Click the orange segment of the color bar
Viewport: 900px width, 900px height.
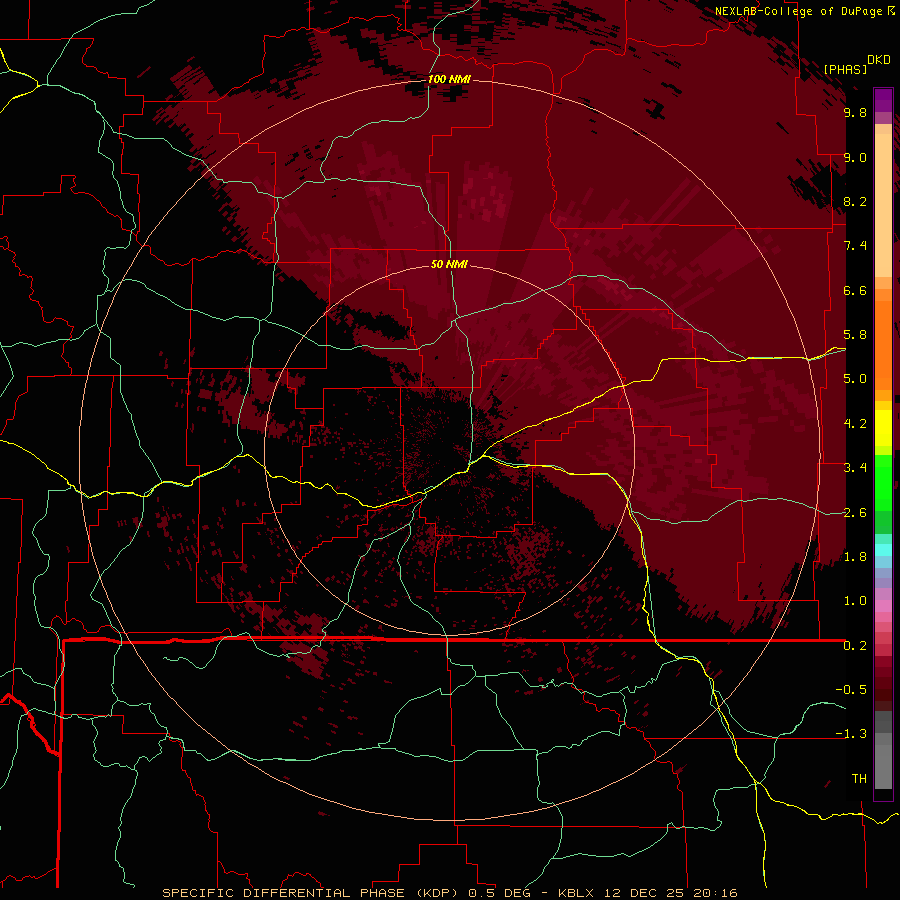pyautogui.click(x=883, y=344)
